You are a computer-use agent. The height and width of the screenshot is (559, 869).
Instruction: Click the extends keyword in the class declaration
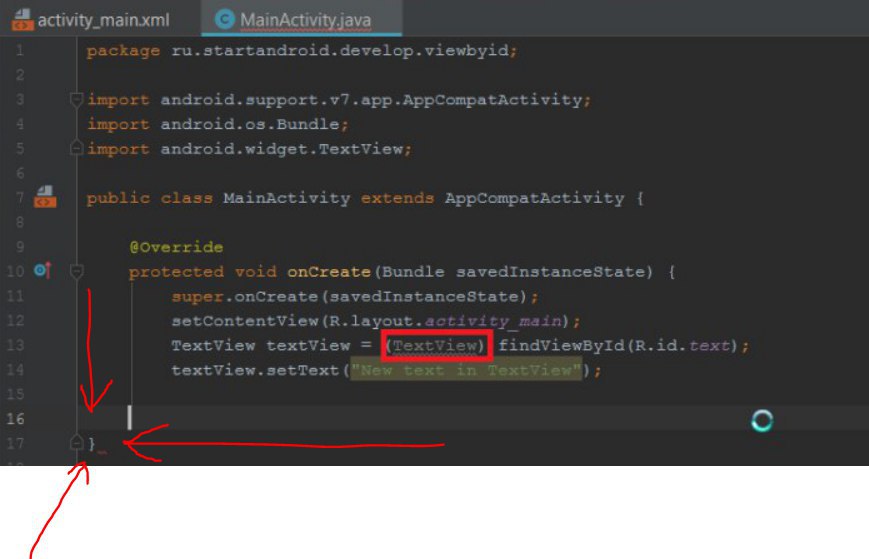[397, 198]
